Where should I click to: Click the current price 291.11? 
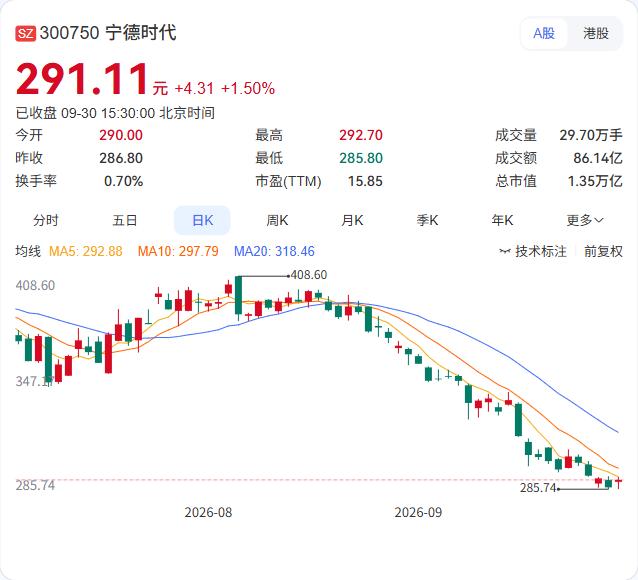[81, 79]
